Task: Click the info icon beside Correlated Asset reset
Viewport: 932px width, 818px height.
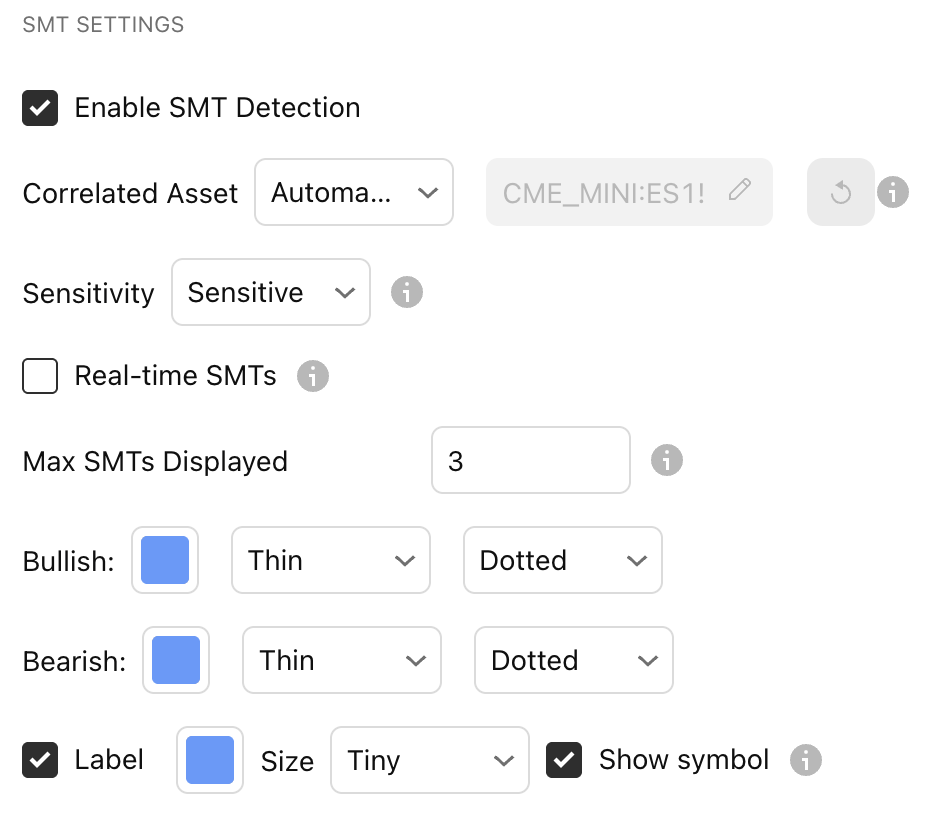Action: [x=892, y=192]
